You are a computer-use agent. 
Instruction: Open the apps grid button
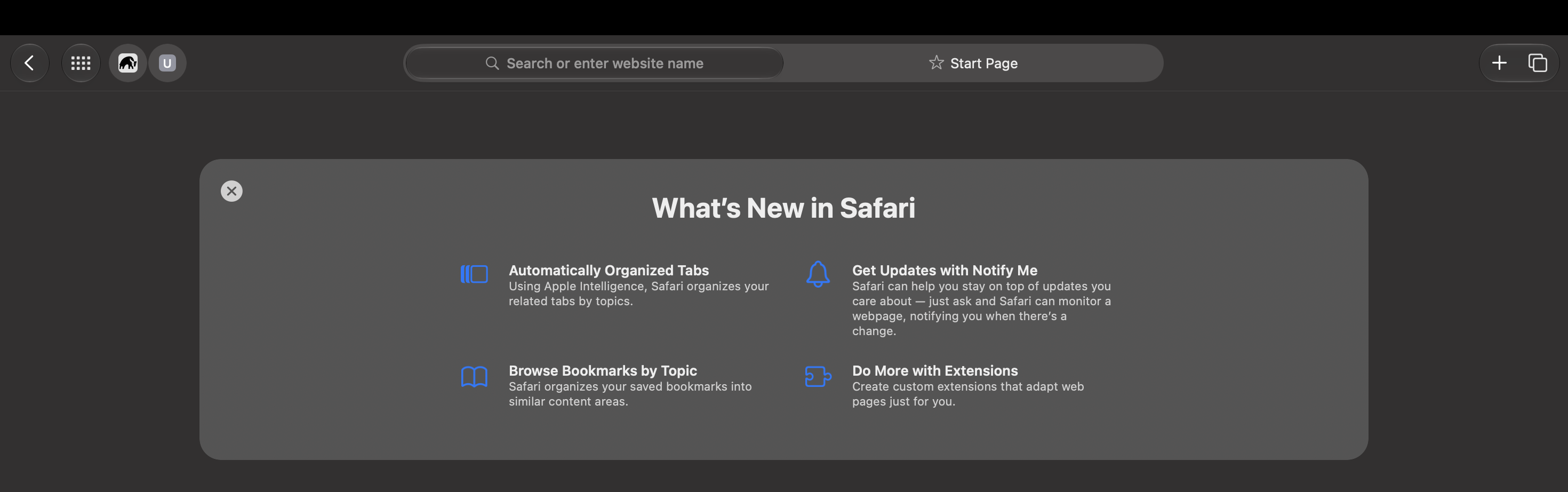(x=81, y=63)
